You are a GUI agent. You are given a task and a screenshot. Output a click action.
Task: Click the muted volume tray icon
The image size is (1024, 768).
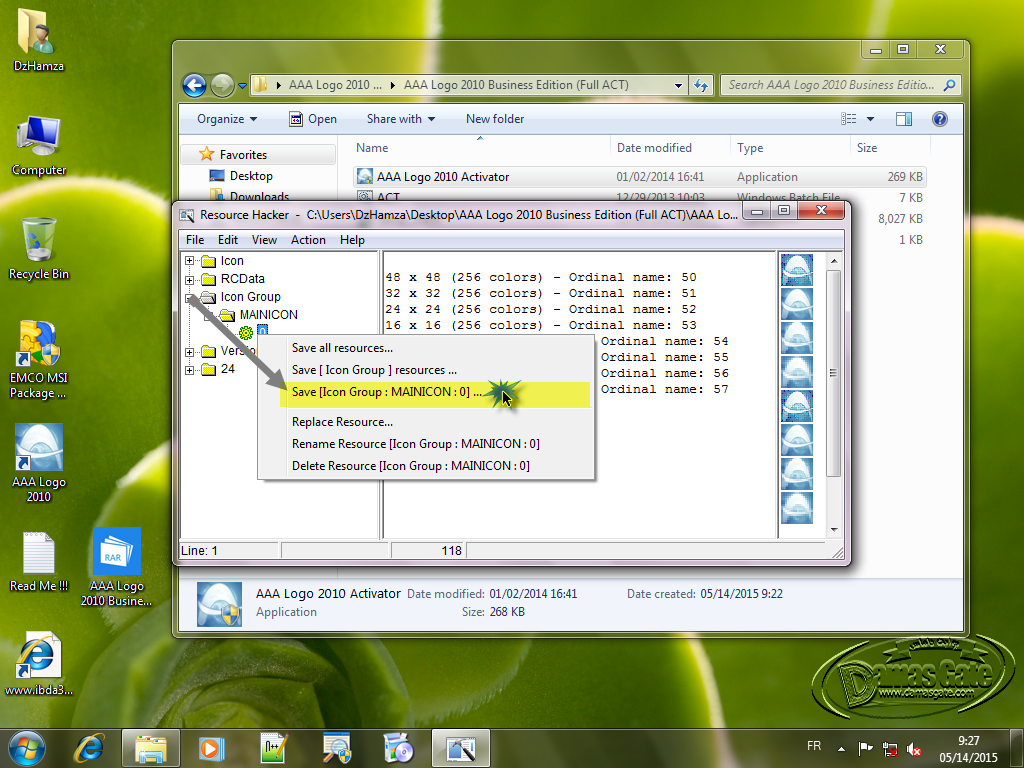coord(914,749)
